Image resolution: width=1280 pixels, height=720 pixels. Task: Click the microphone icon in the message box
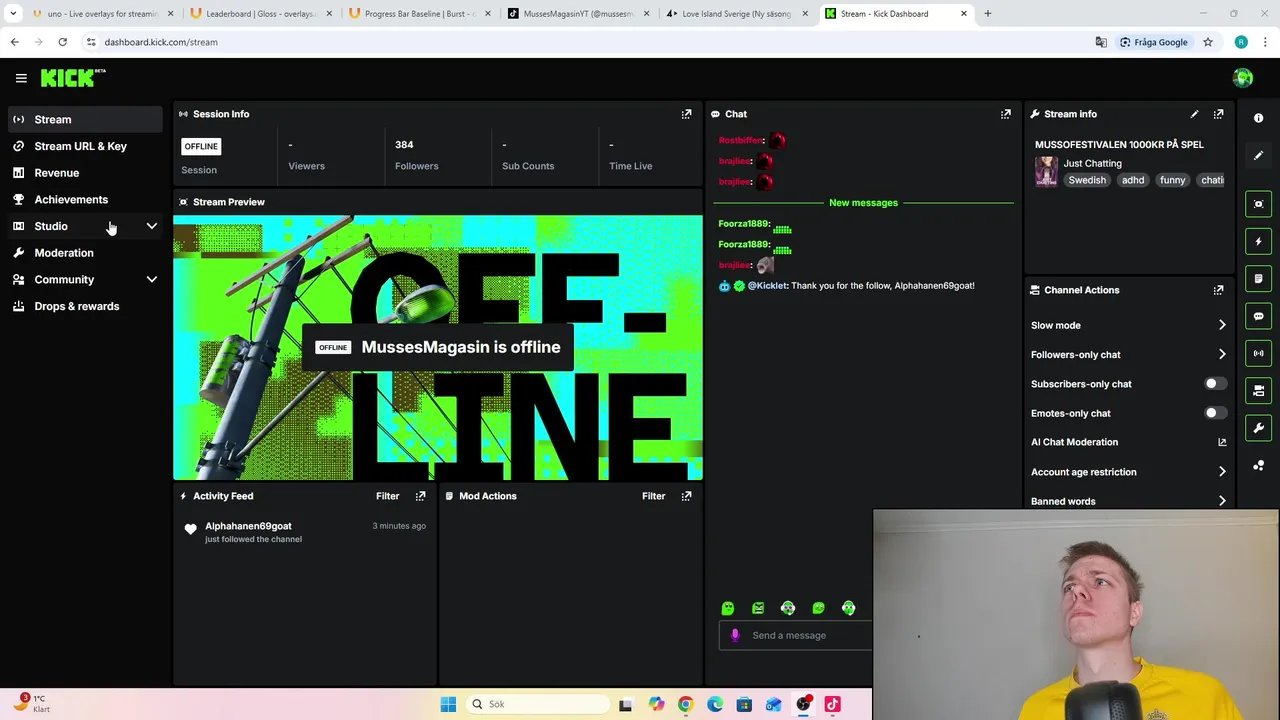735,635
